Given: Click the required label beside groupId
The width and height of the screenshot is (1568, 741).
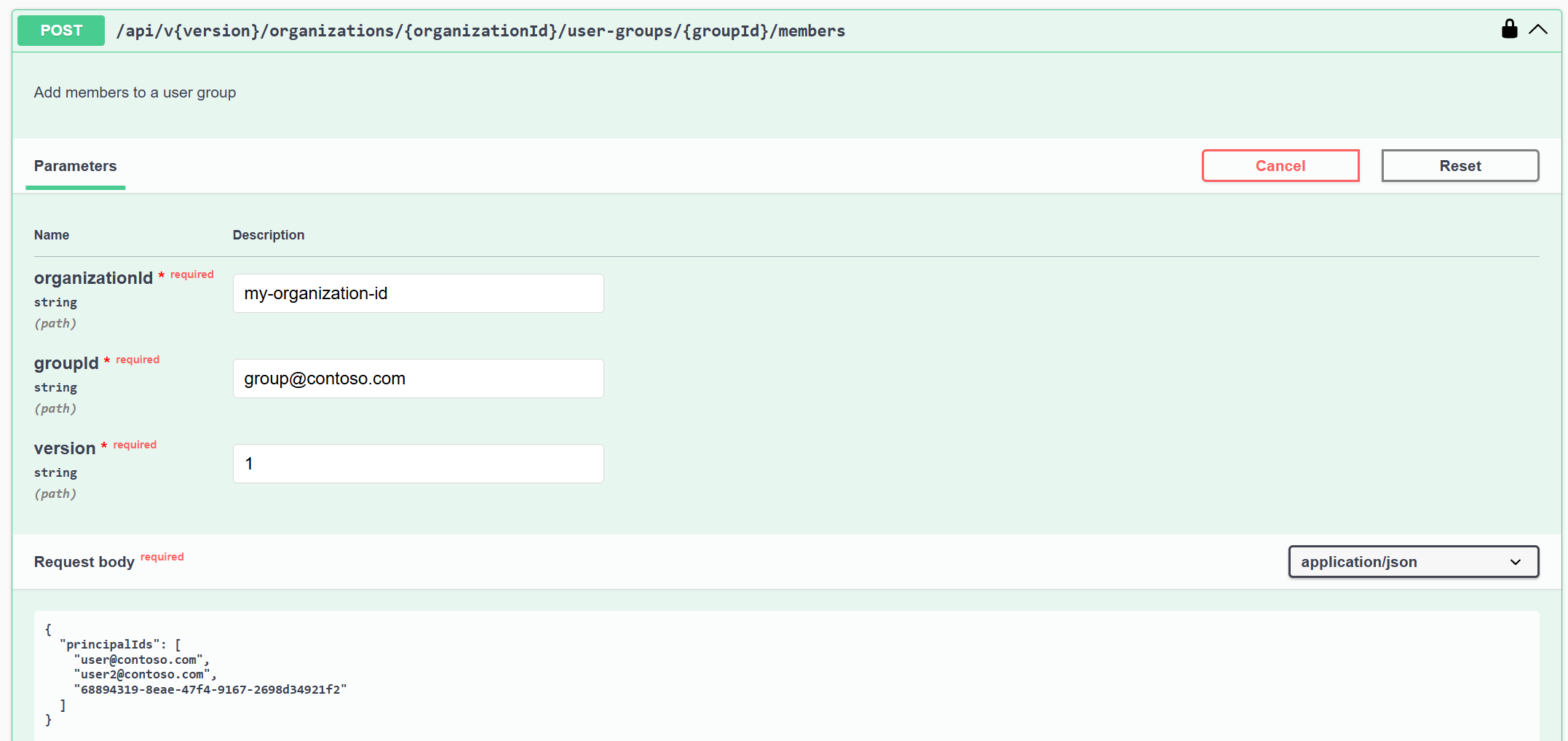Looking at the screenshot, I should [137, 359].
